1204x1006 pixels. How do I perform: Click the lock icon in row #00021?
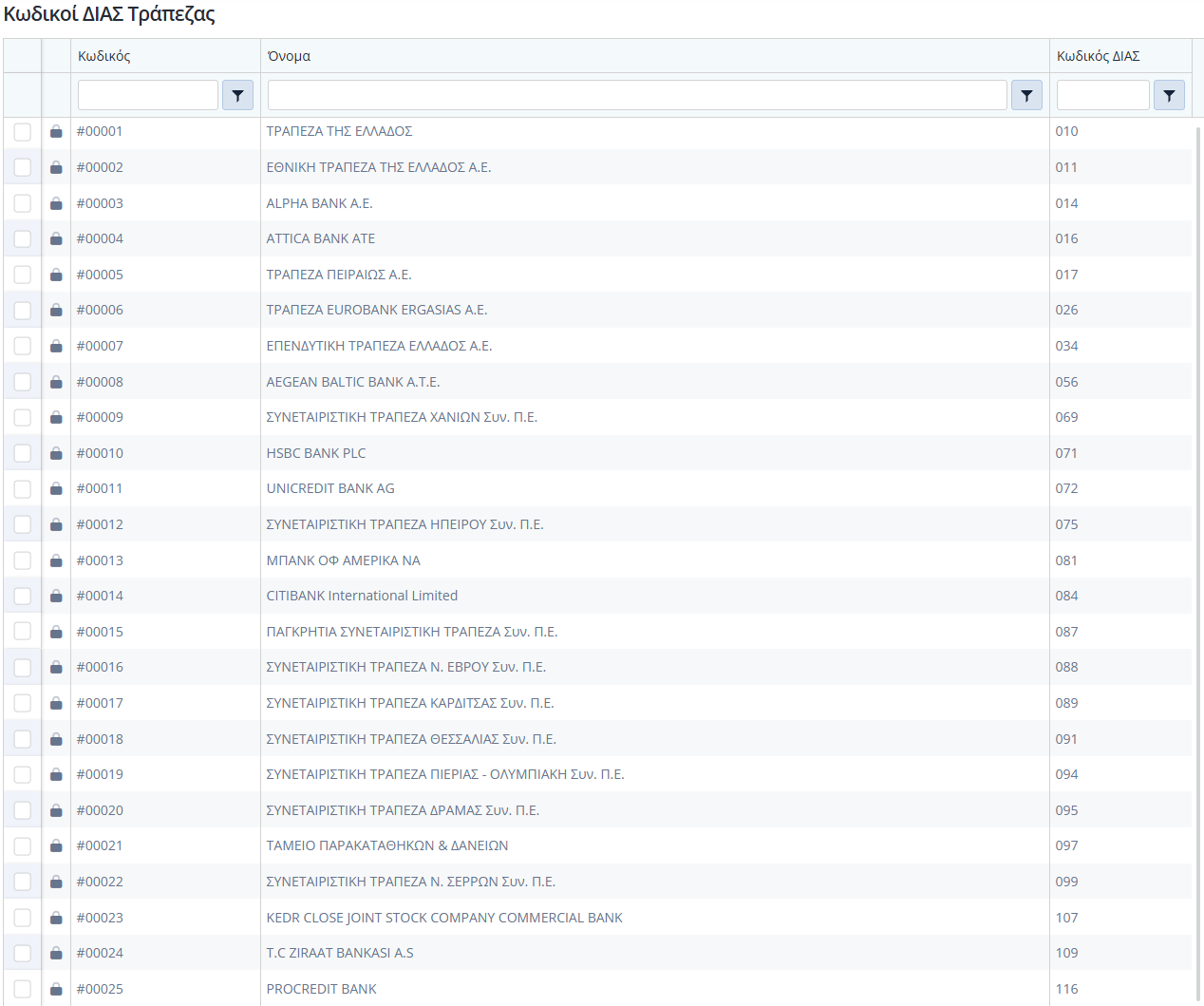pyautogui.click(x=56, y=845)
